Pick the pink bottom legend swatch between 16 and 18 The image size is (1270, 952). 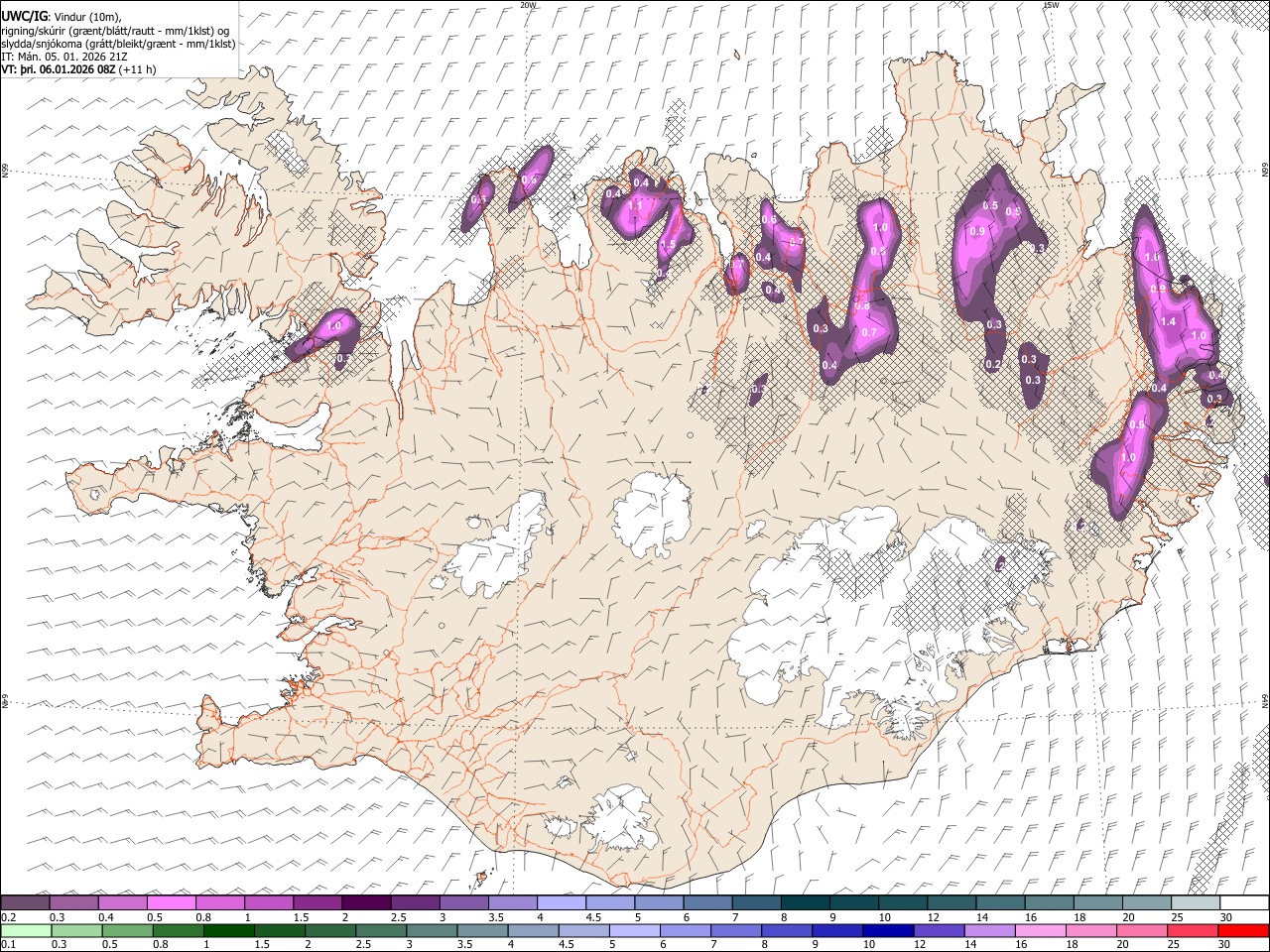coord(1040,931)
